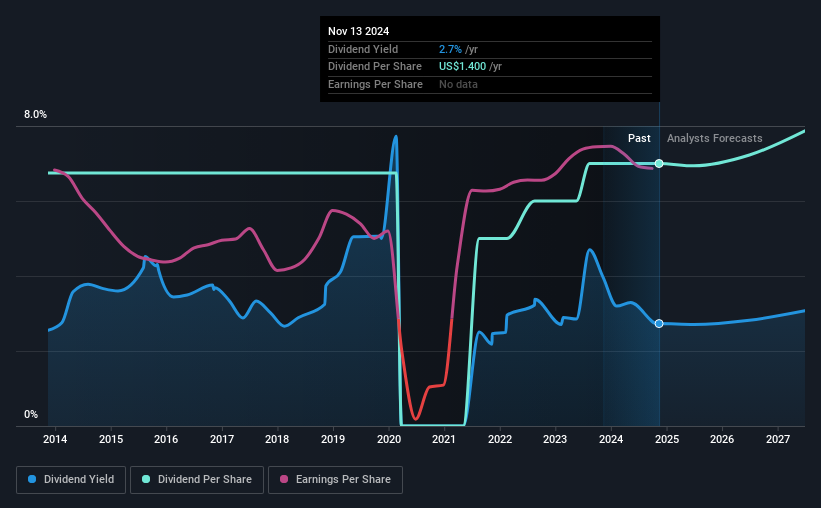Click the 2025 x-axis label
The image size is (821, 508).
coord(667,439)
